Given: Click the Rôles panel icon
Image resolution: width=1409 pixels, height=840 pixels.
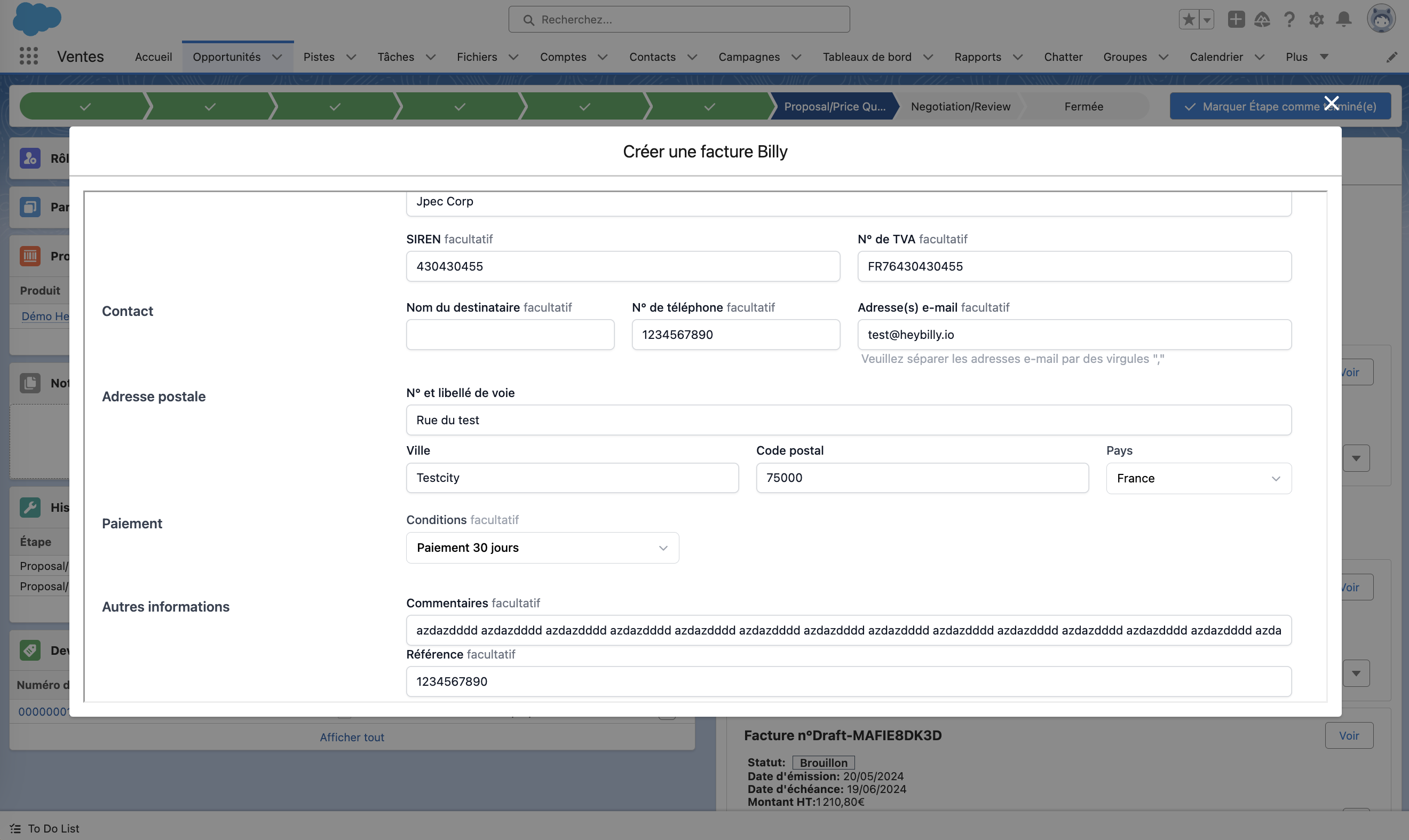Looking at the screenshot, I should (30, 158).
